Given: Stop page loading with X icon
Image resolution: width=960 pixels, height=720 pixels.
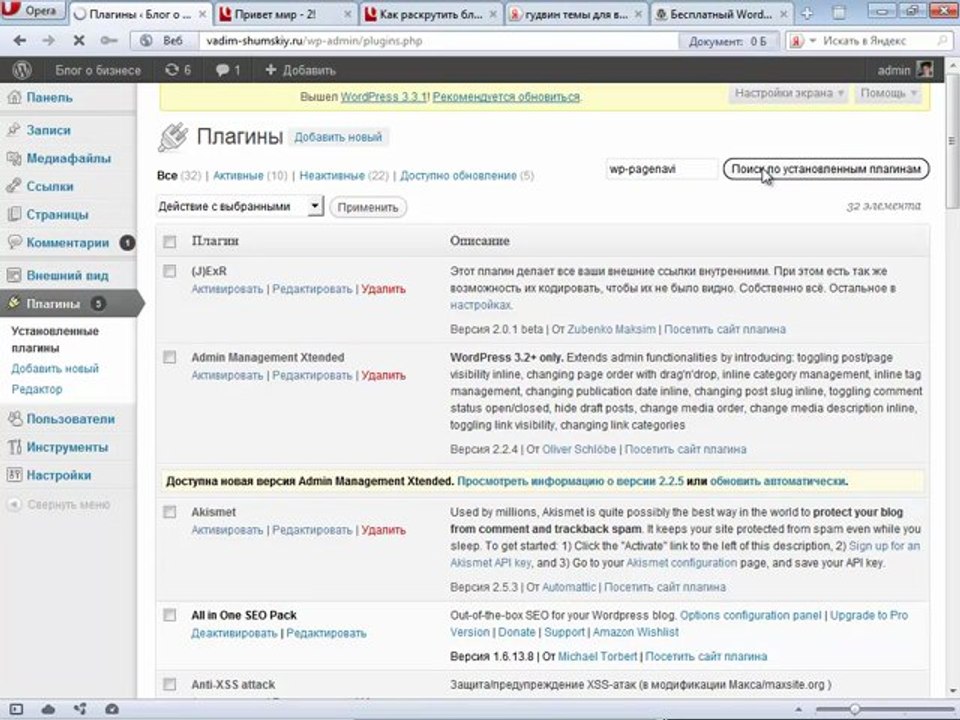Looking at the screenshot, I should coord(79,40).
